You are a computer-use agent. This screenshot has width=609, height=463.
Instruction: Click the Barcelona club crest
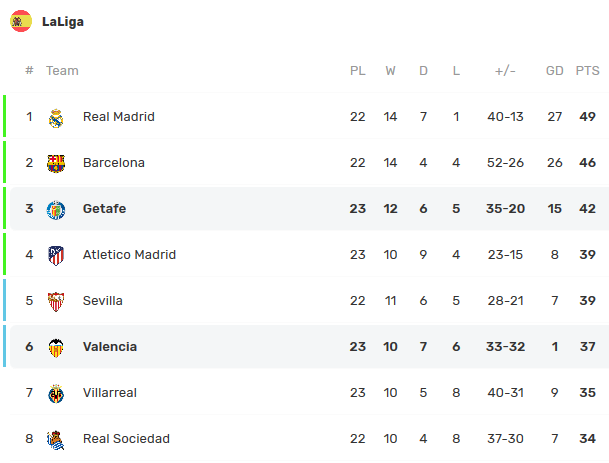[x=56, y=163]
